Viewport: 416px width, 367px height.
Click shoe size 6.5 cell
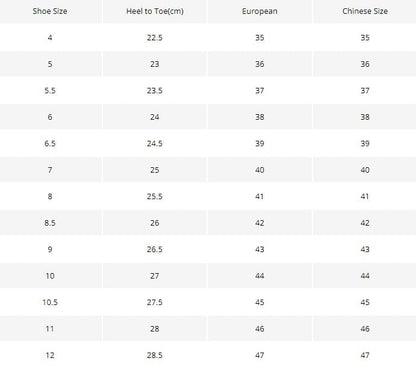point(50,143)
